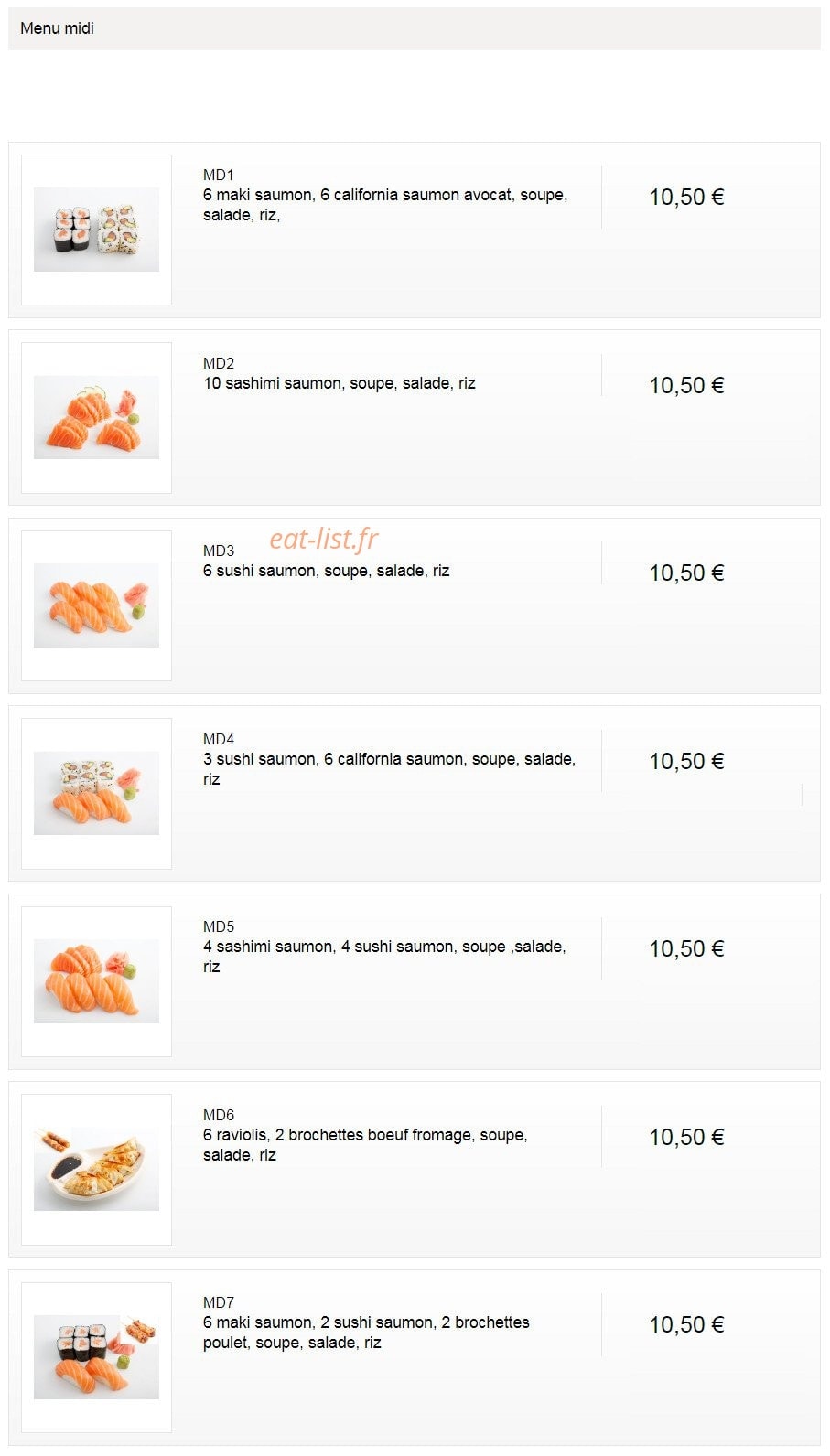
Task: Select the MD3 salmon sushi image
Action: pyautogui.click(x=96, y=605)
